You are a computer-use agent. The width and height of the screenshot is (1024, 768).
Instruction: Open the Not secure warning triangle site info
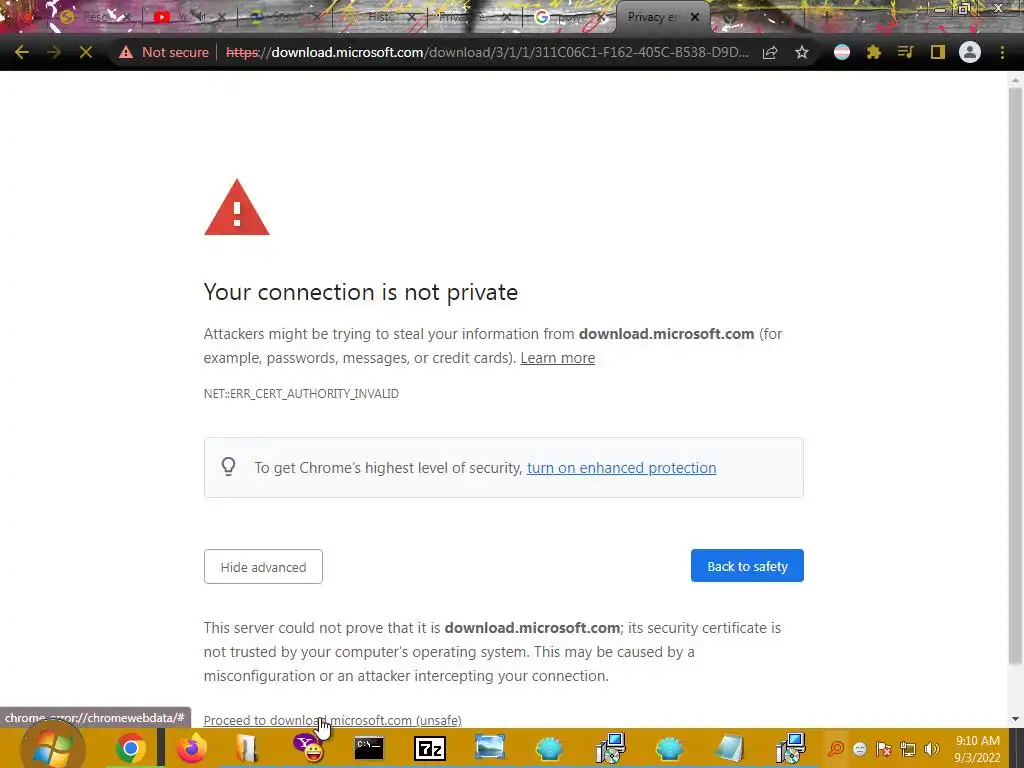pyautogui.click(x=126, y=52)
